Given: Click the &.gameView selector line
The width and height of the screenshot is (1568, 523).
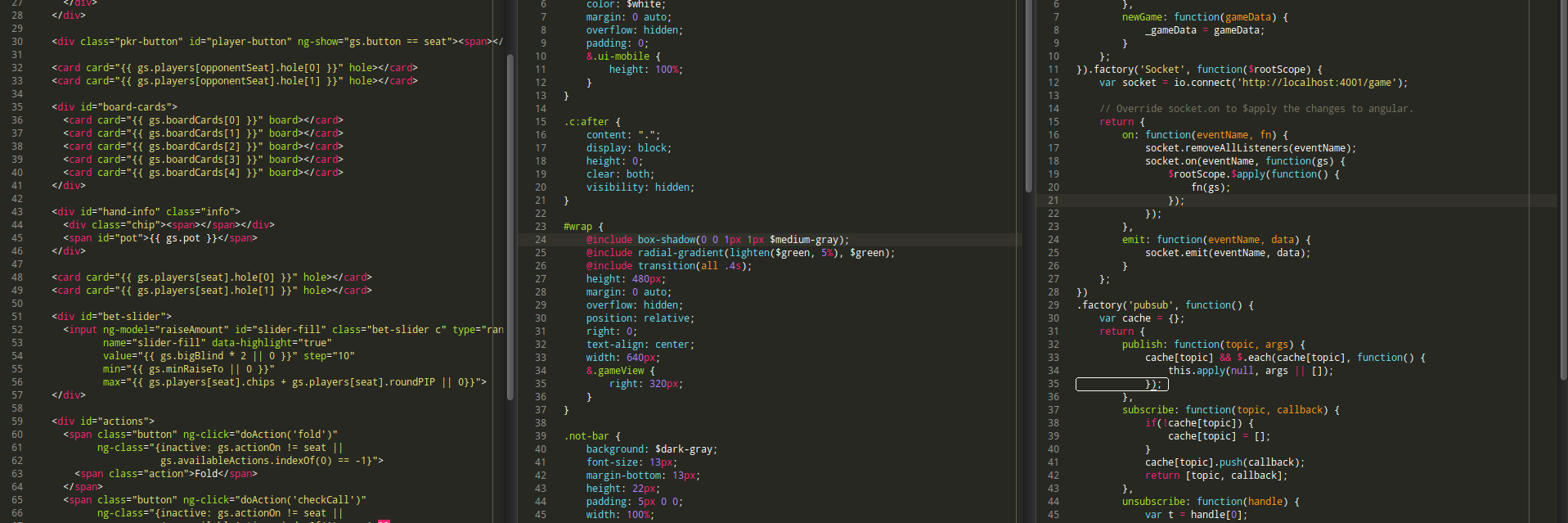Looking at the screenshot, I should (621, 371).
